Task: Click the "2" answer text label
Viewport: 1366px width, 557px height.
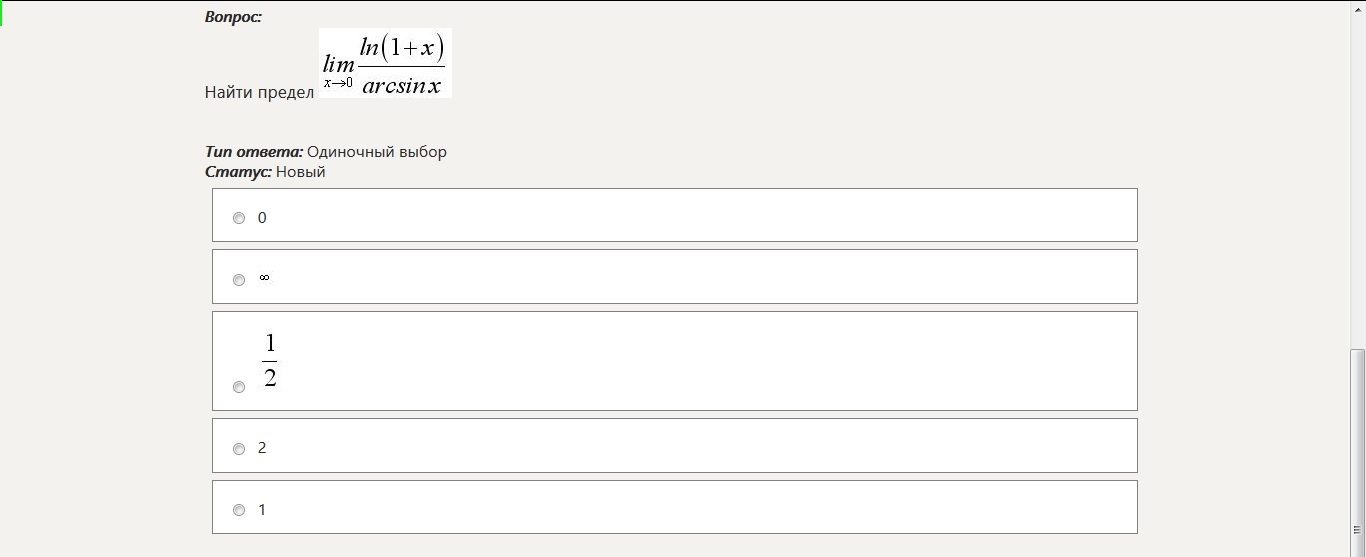Action: 262,448
